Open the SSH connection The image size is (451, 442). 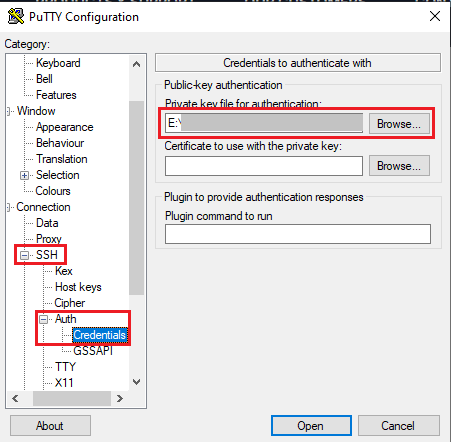(311, 425)
